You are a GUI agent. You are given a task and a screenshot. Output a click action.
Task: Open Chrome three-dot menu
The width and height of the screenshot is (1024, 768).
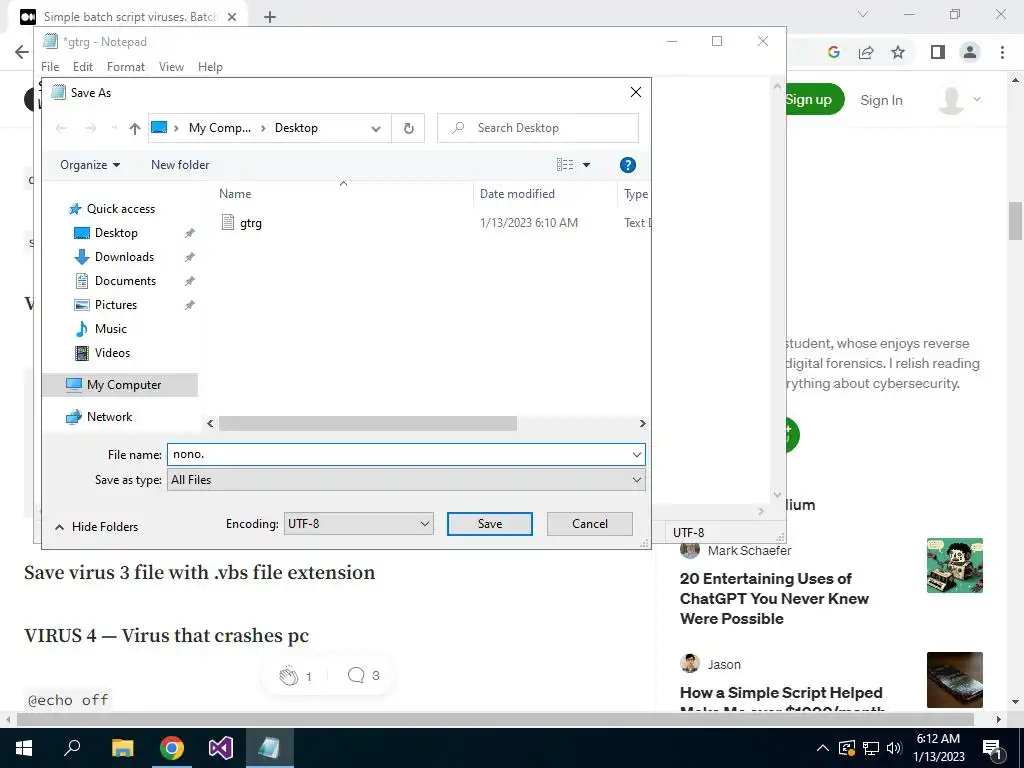(x=1002, y=52)
